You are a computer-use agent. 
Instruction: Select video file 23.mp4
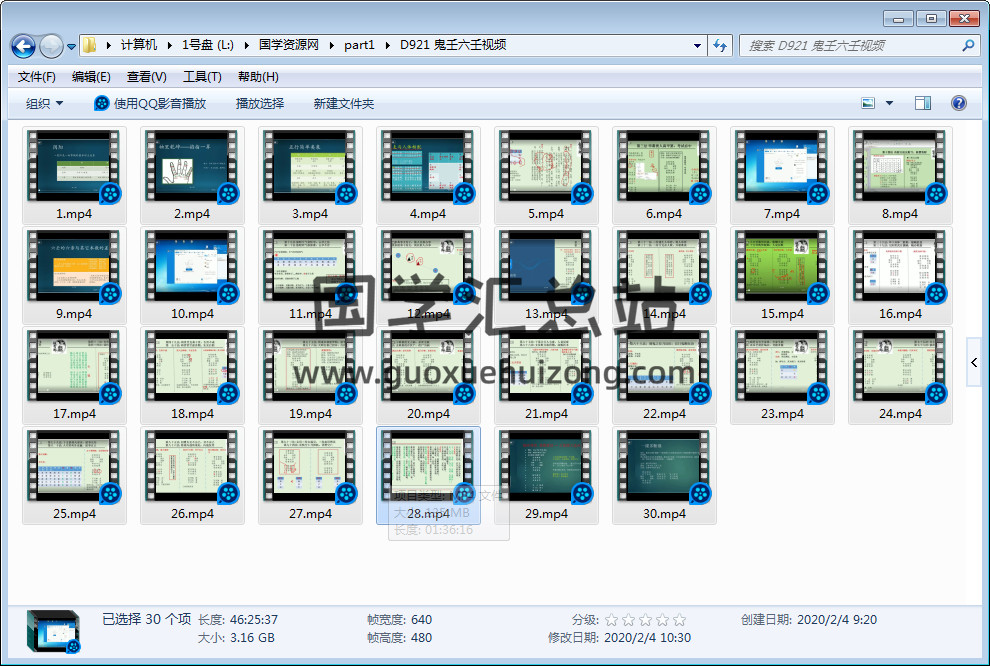(782, 375)
